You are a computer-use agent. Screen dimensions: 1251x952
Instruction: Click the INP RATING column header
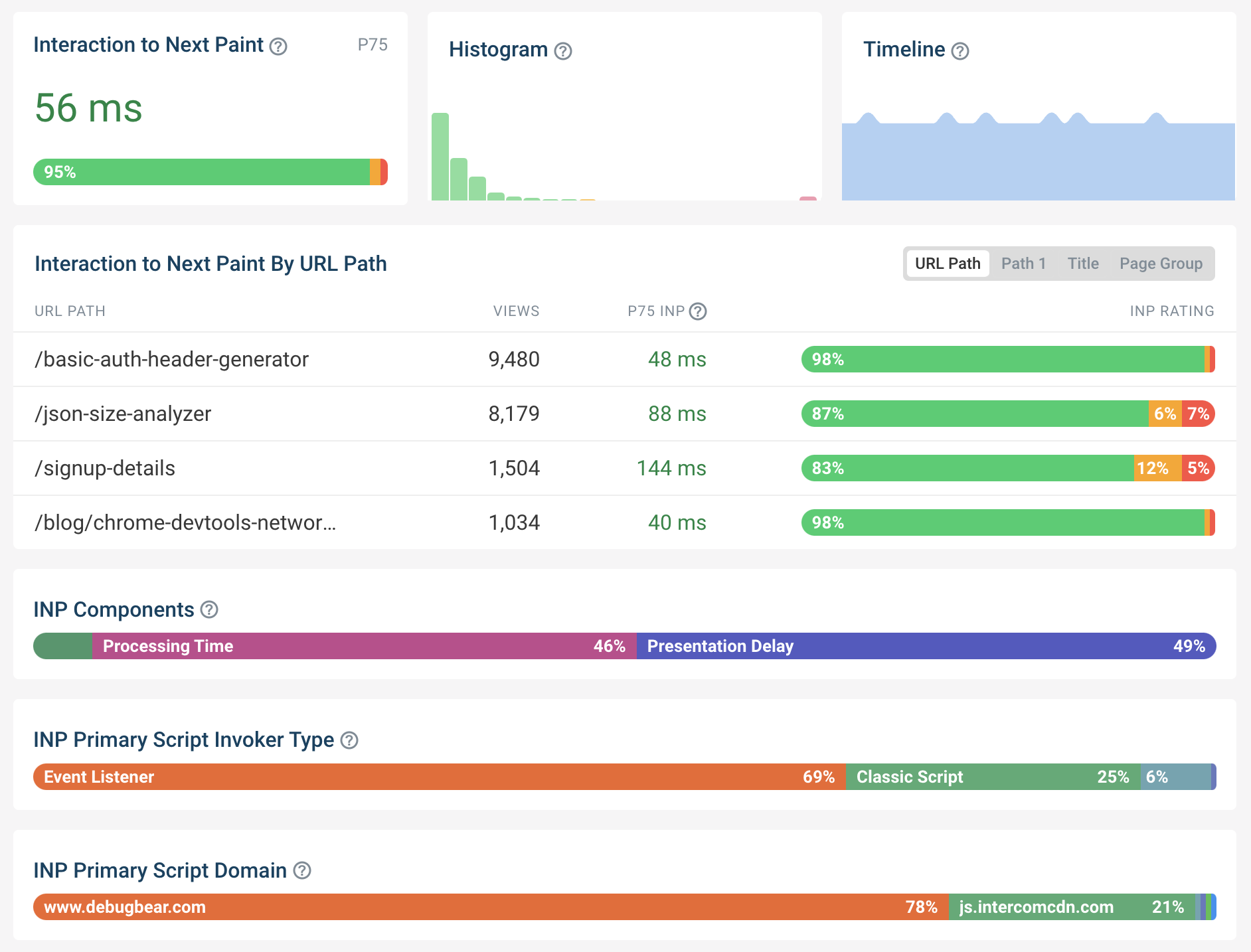click(1172, 311)
